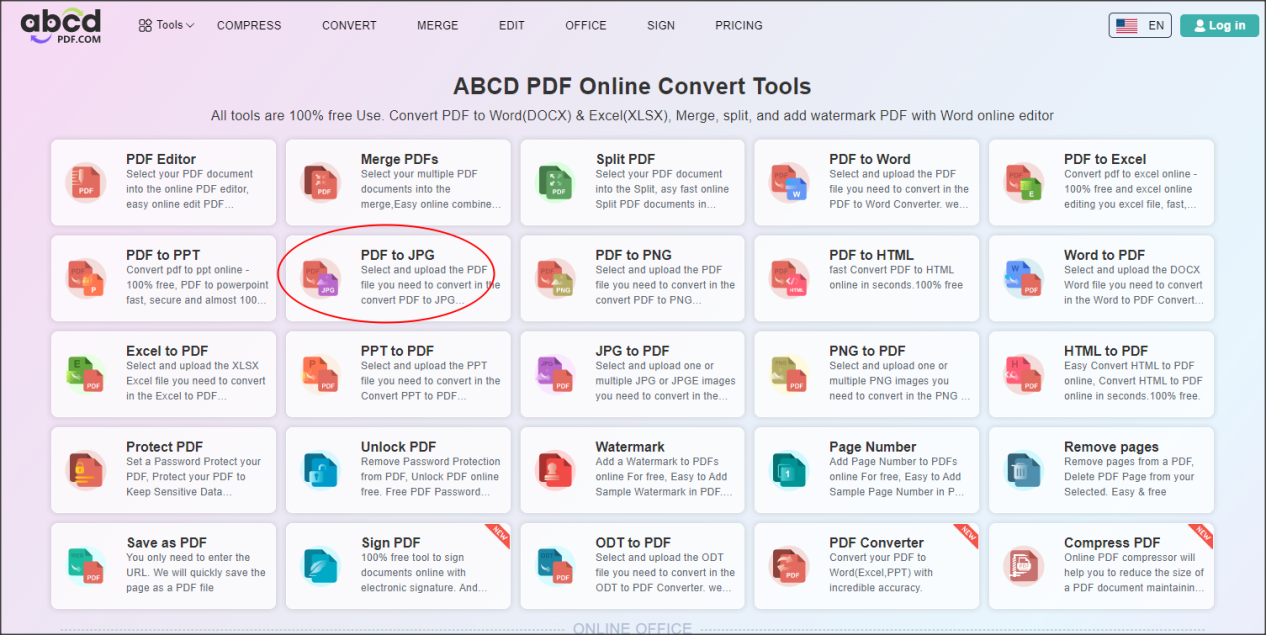1266x635 pixels.
Task: Click the Compress PDF card icon
Action: (1024, 566)
